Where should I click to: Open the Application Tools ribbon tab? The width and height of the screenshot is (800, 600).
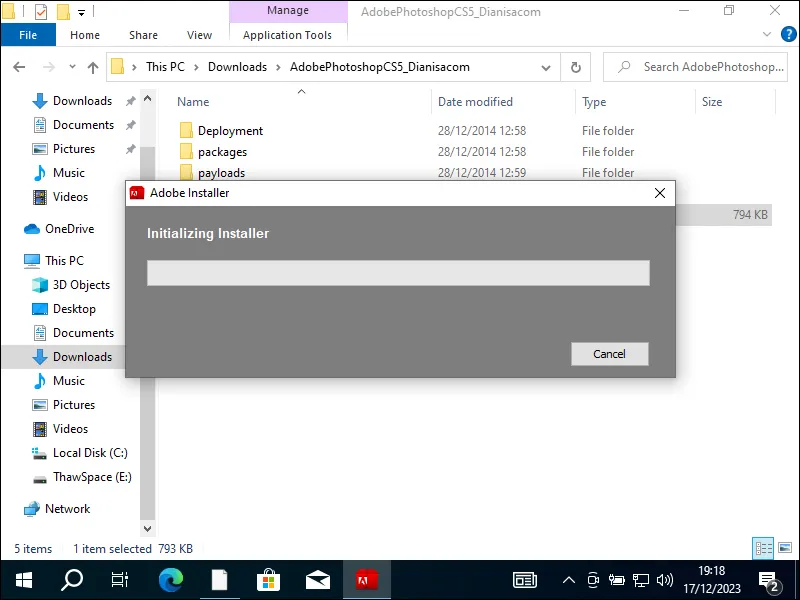[x=287, y=35]
